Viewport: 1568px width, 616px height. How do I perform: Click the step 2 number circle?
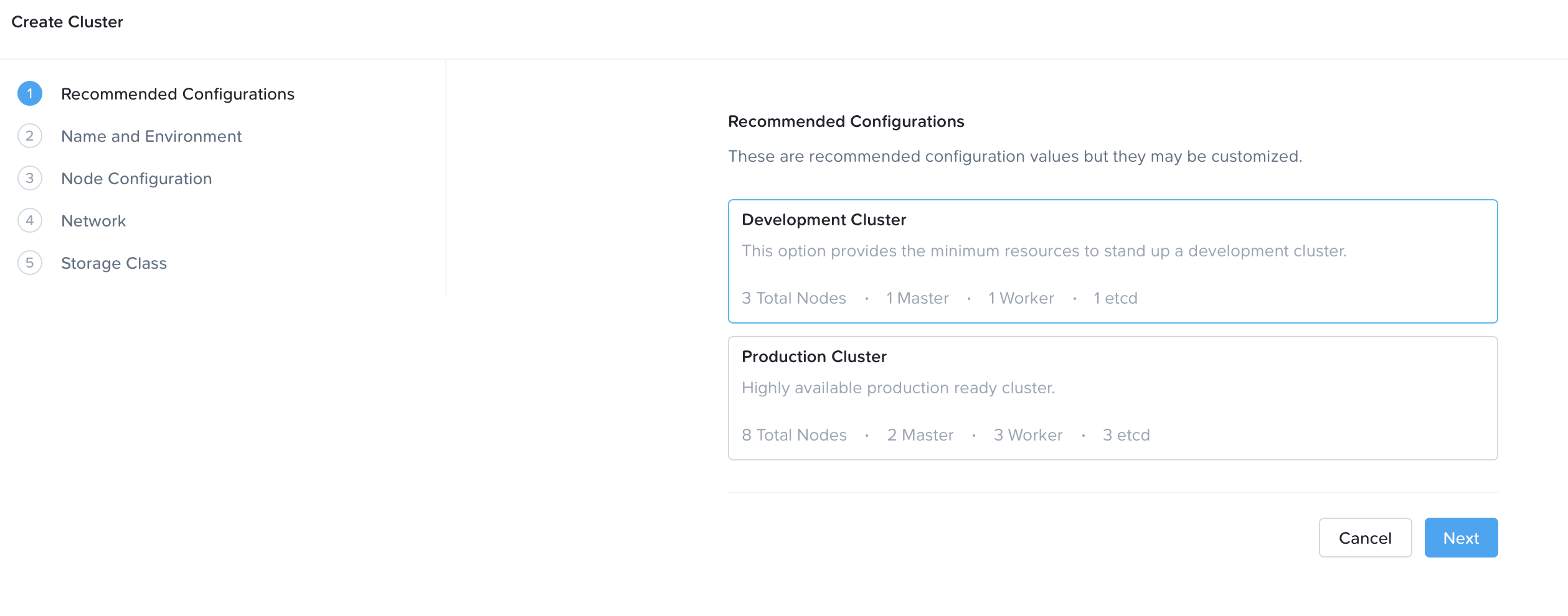tap(30, 136)
